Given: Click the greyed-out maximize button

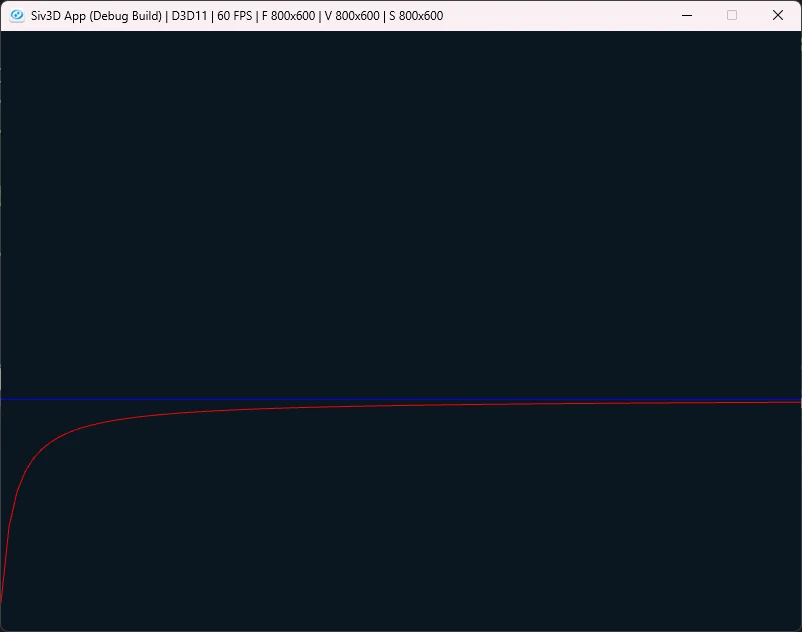Looking at the screenshot, I should [732, 15].
